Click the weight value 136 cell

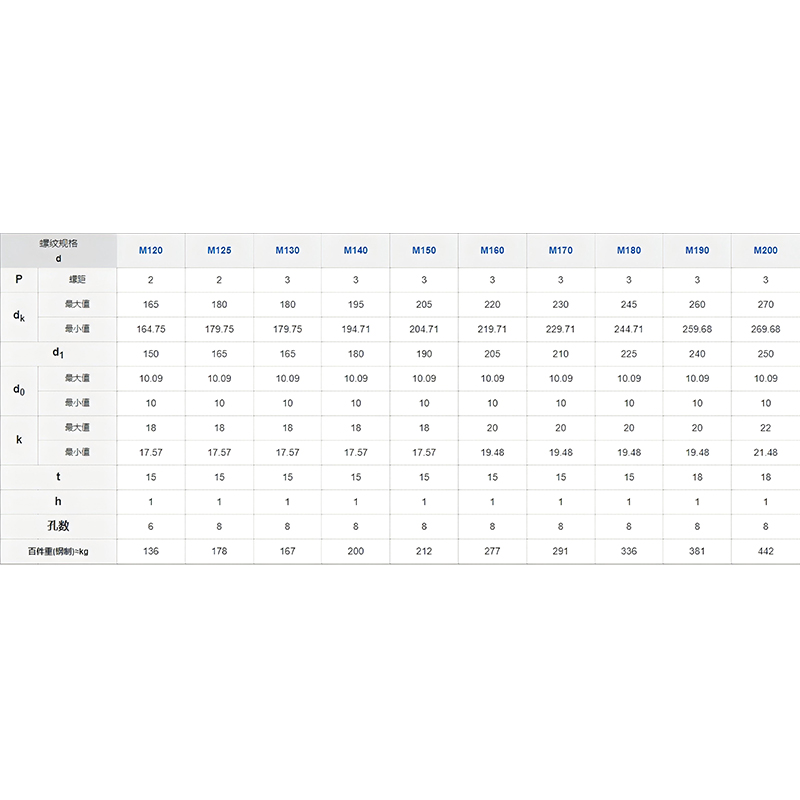coord(151,551)
